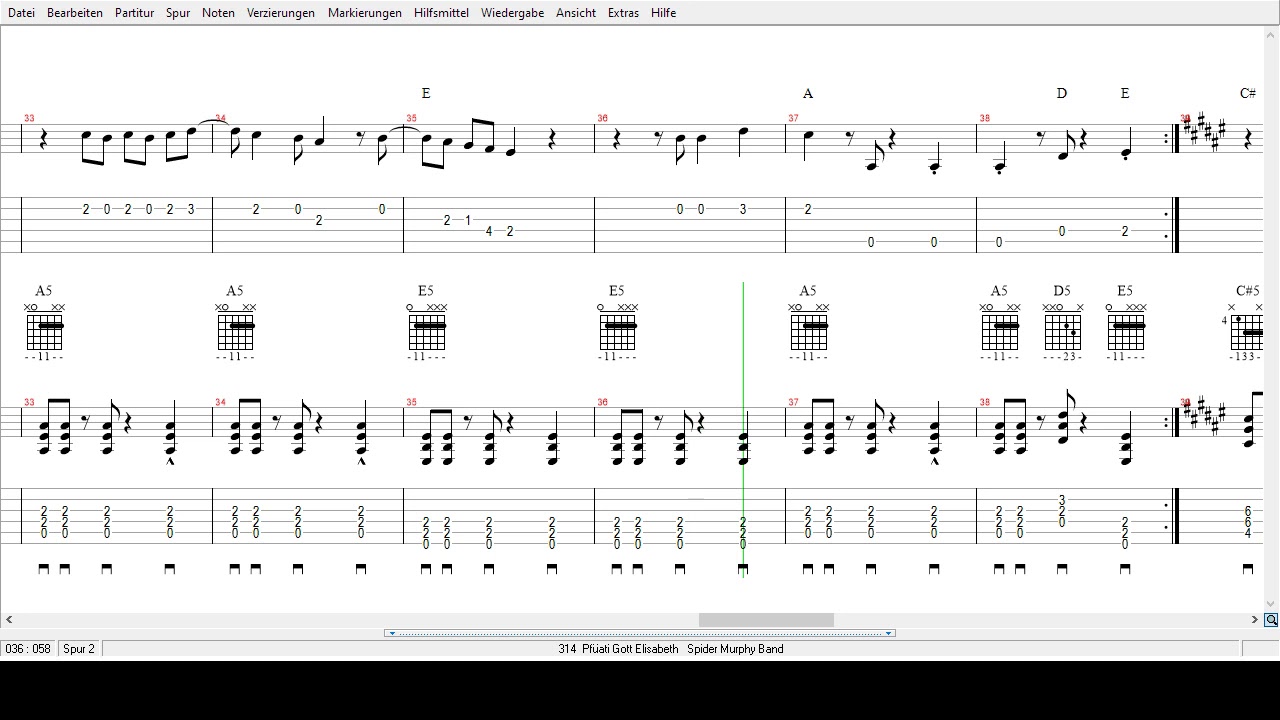Screen dimensions: 1280x720
Task: Click the zoom magnifier icon at bottom right
Action: tap(1271, 620)
